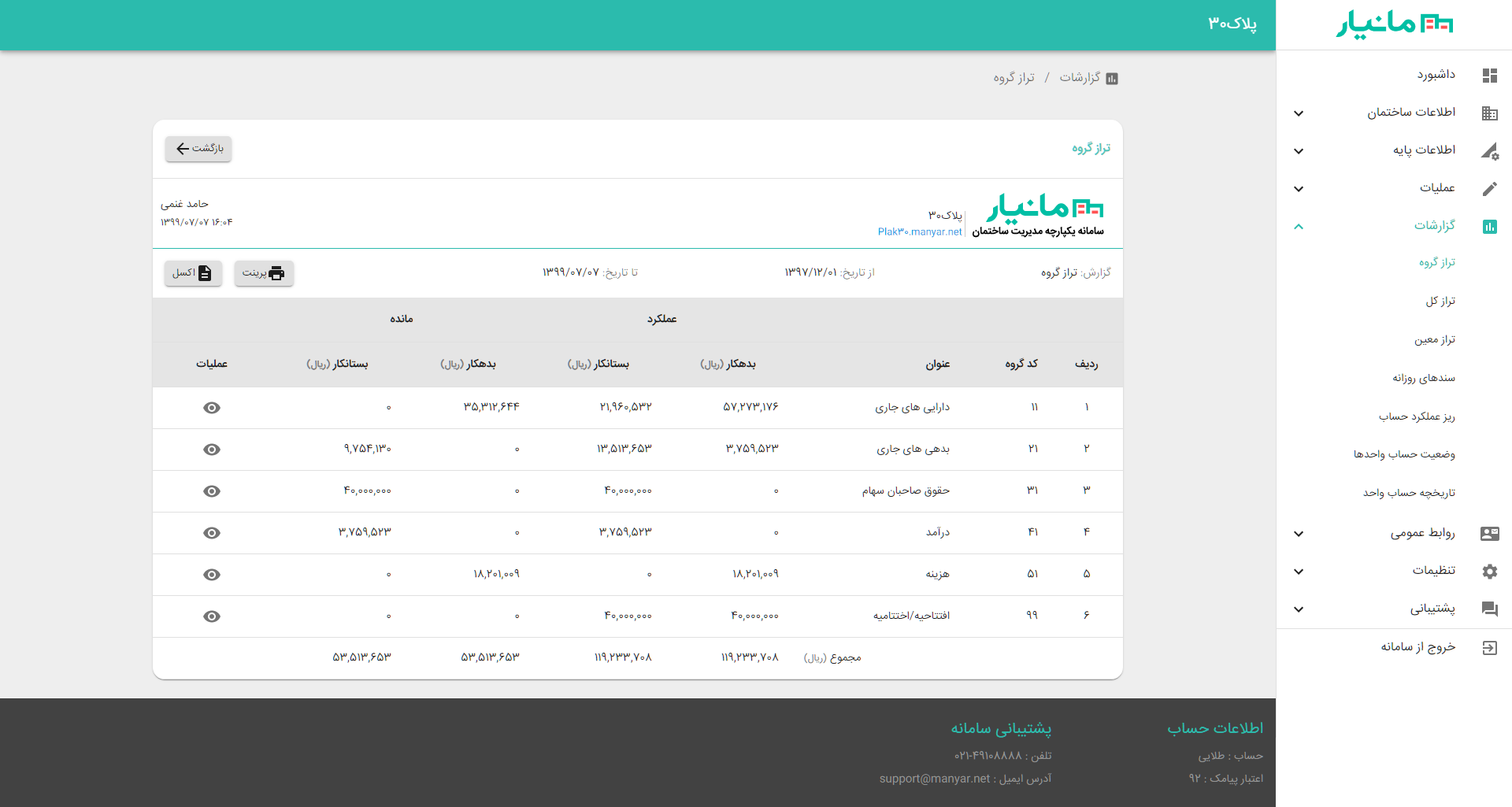The height and width of the screenshot is (807, 1512).
Task: Click the تراز گروه breadcrumb text
Action: [1014, 77]
